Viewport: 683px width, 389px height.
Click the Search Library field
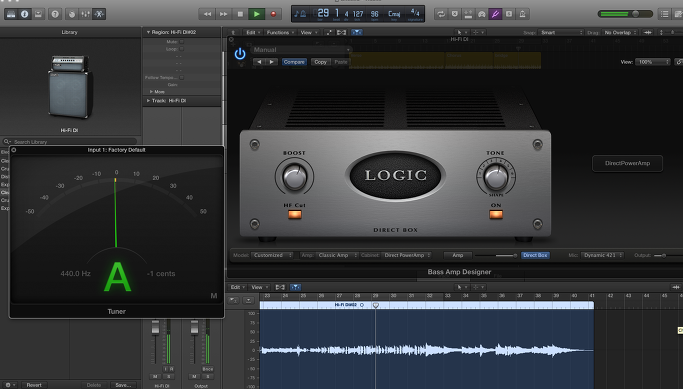coord(70,142)
